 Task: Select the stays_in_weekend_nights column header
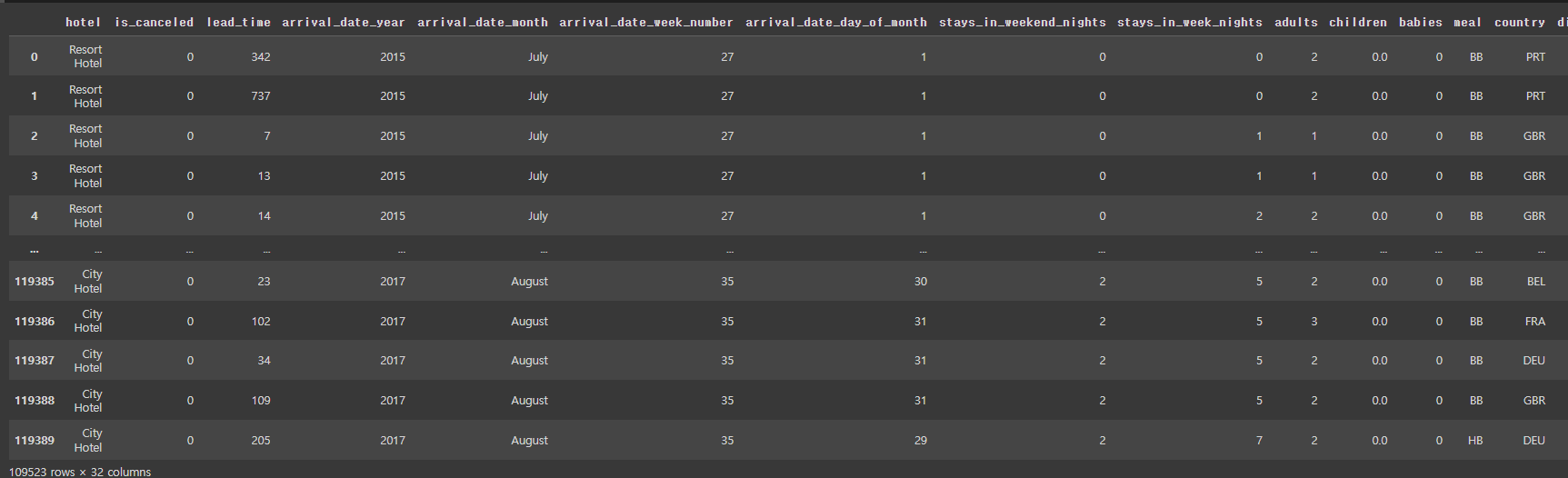tap(1023, 22)
